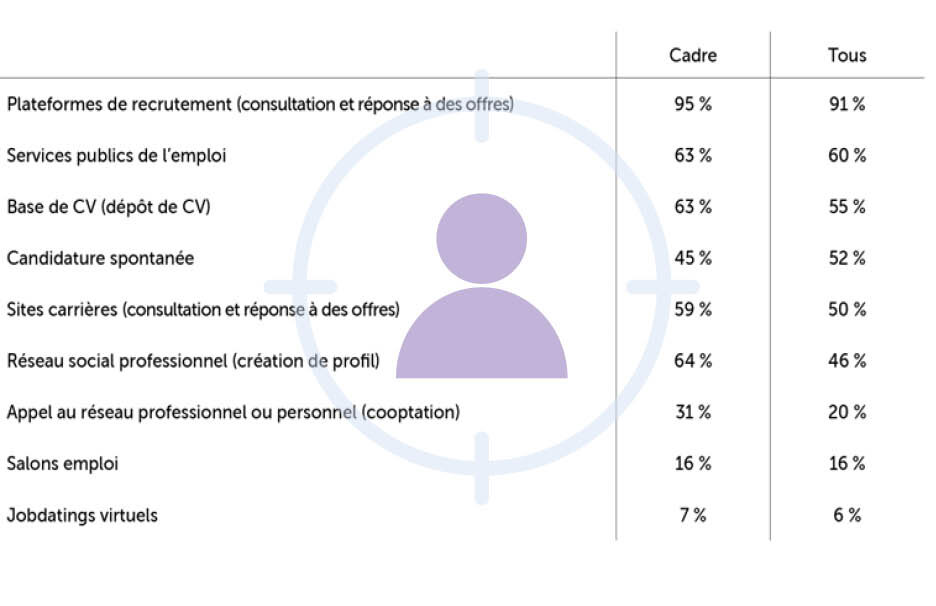Select the Appel au réseau professionnel label
This screenshot has height=606, width=936.
pyautogui.click(x=233, y=412)
